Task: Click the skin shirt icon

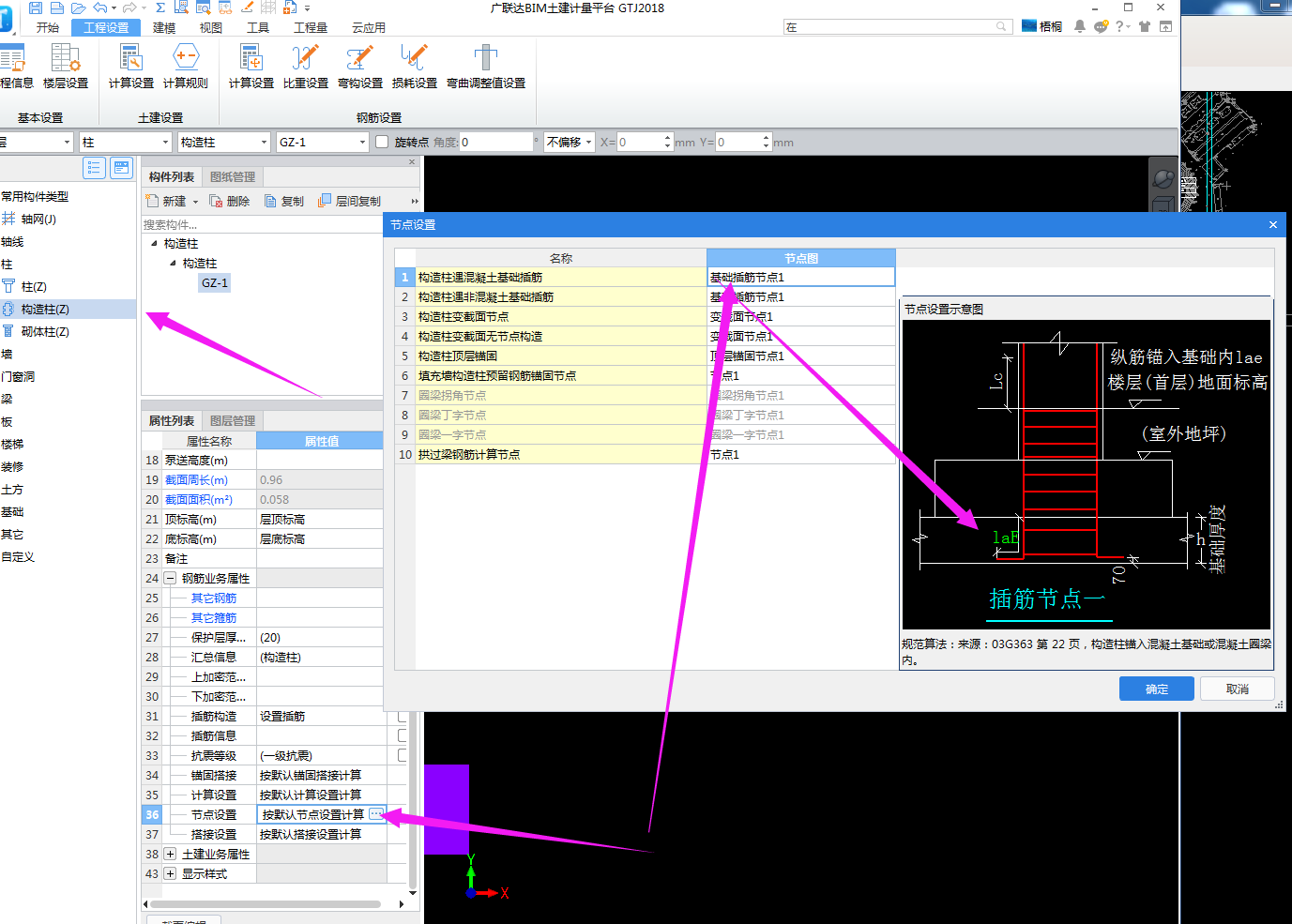Action: [1145, 26]
